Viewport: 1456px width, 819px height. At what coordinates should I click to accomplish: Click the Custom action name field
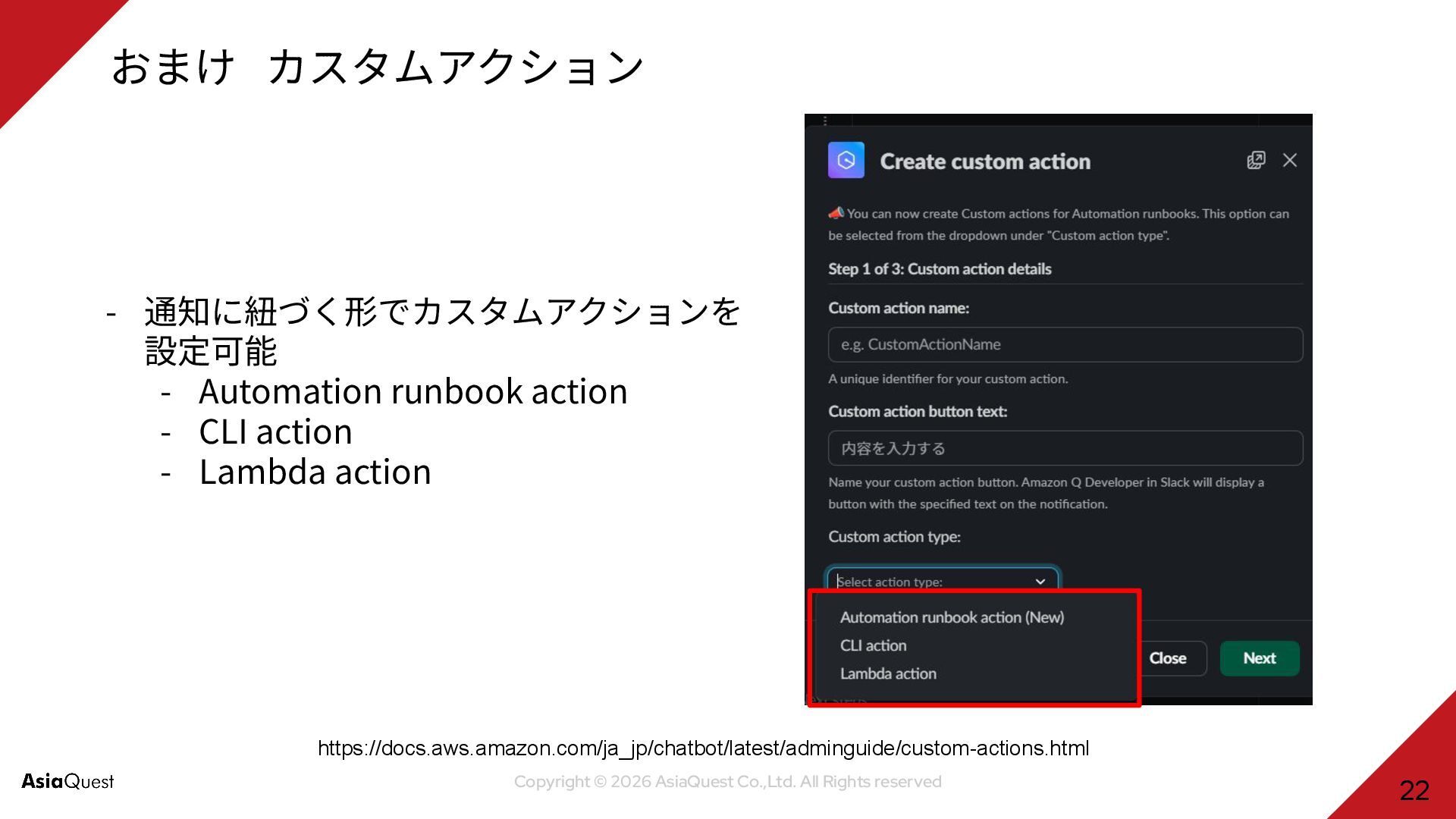pyautogui.click(x=1065, y=344)
